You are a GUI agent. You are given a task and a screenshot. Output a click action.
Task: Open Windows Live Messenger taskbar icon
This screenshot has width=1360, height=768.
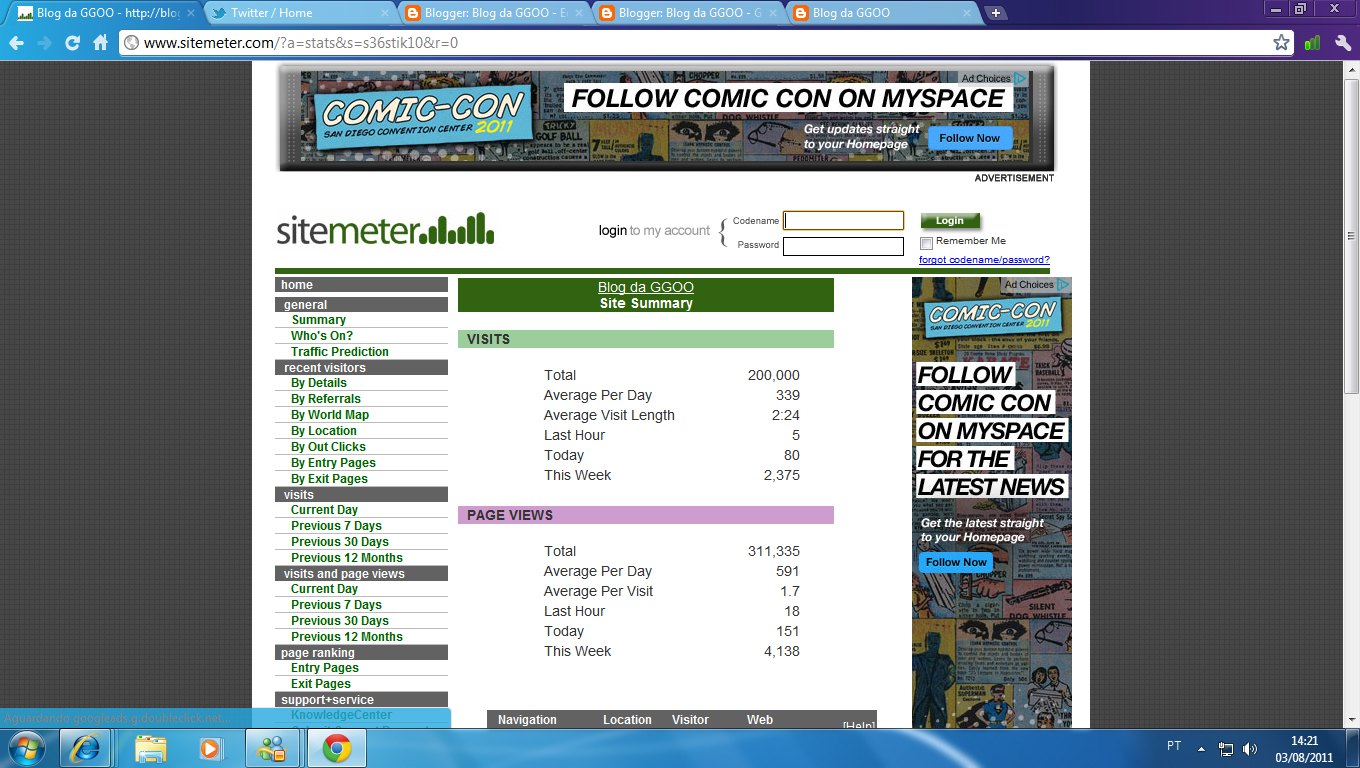[270, 748]
